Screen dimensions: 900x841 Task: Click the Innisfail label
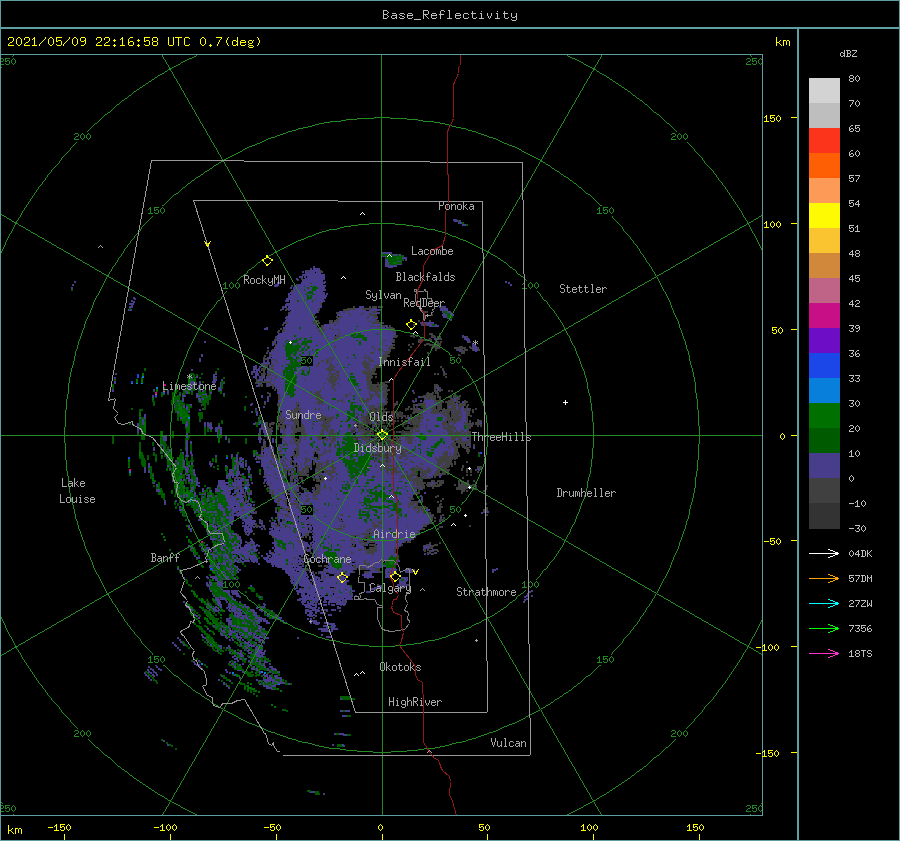click(404, 362)
